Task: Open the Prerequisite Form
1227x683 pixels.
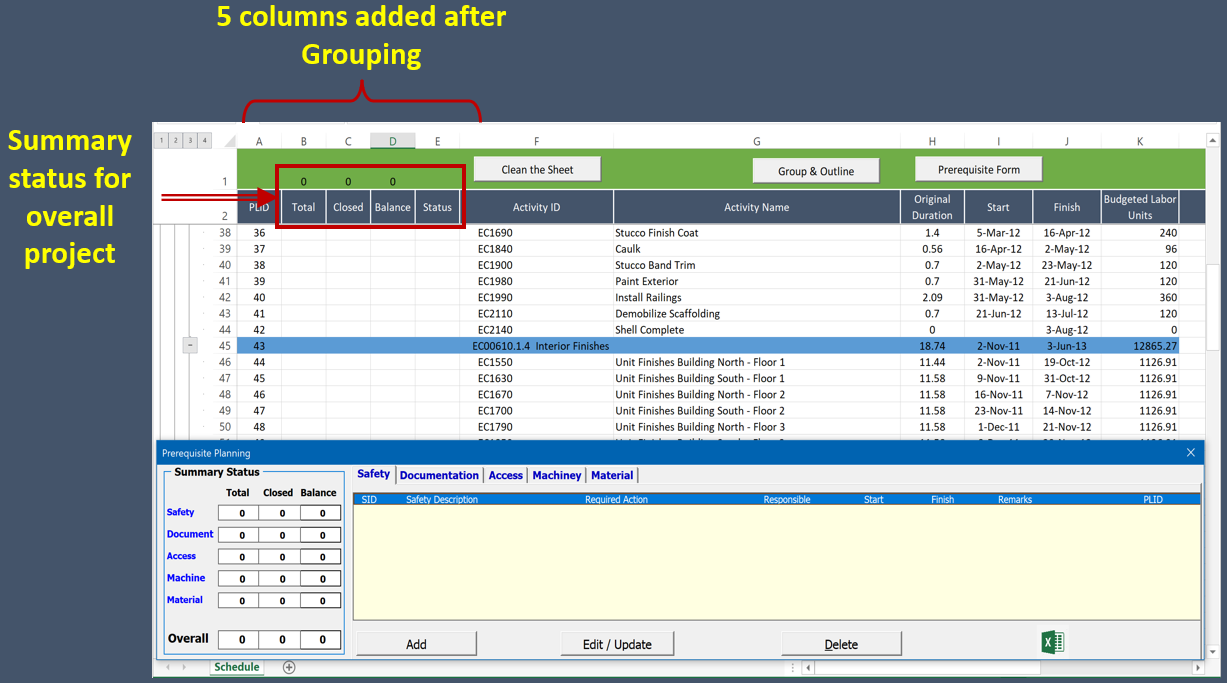Action: click(978, 168)
